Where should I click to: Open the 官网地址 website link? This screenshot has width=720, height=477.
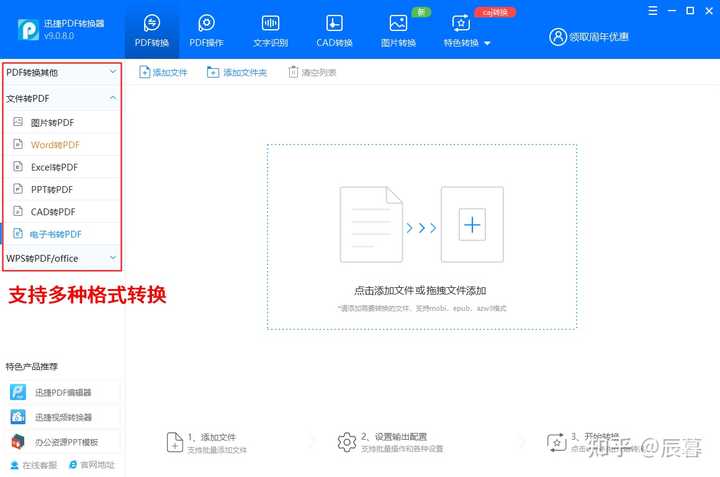click(91, 465)
